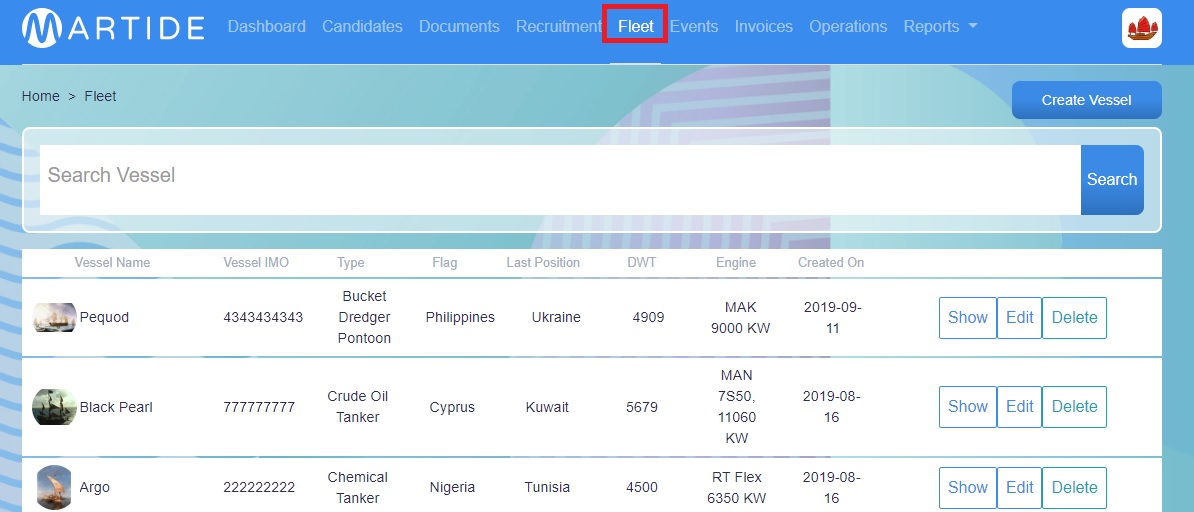This screenshot has width=1194, height=512.
Task: Select the Argo vessel name
Action: 94,488
